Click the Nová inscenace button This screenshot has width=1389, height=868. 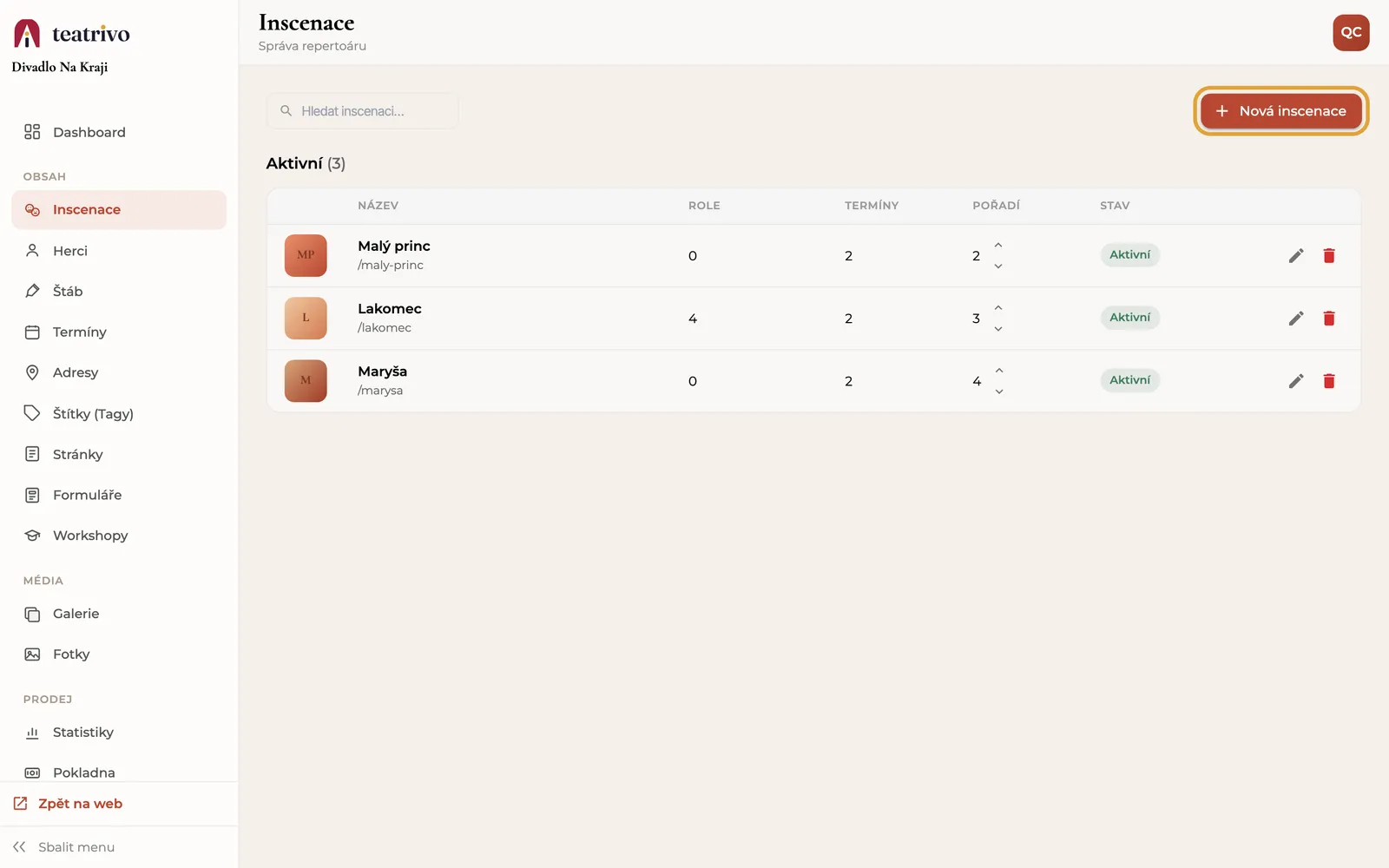[x=1281, y=111]
